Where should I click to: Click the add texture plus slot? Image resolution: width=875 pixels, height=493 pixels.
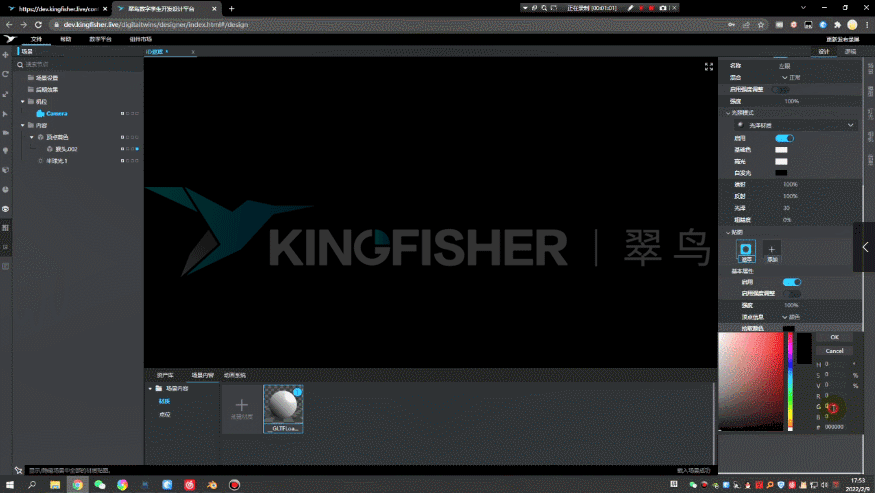pos(772,251)
